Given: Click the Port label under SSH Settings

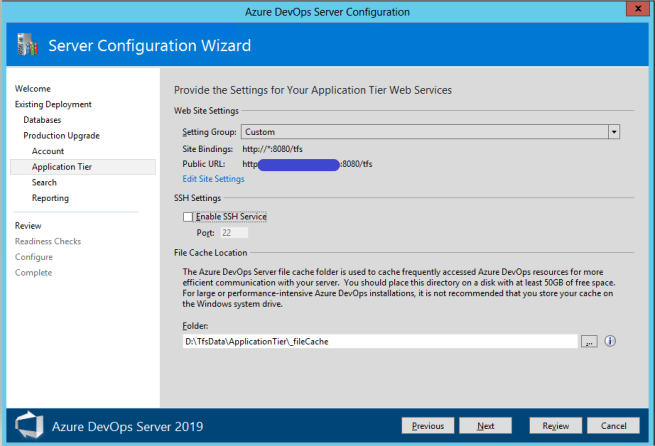Looking at the screenshot, I should tap(205, 233).
